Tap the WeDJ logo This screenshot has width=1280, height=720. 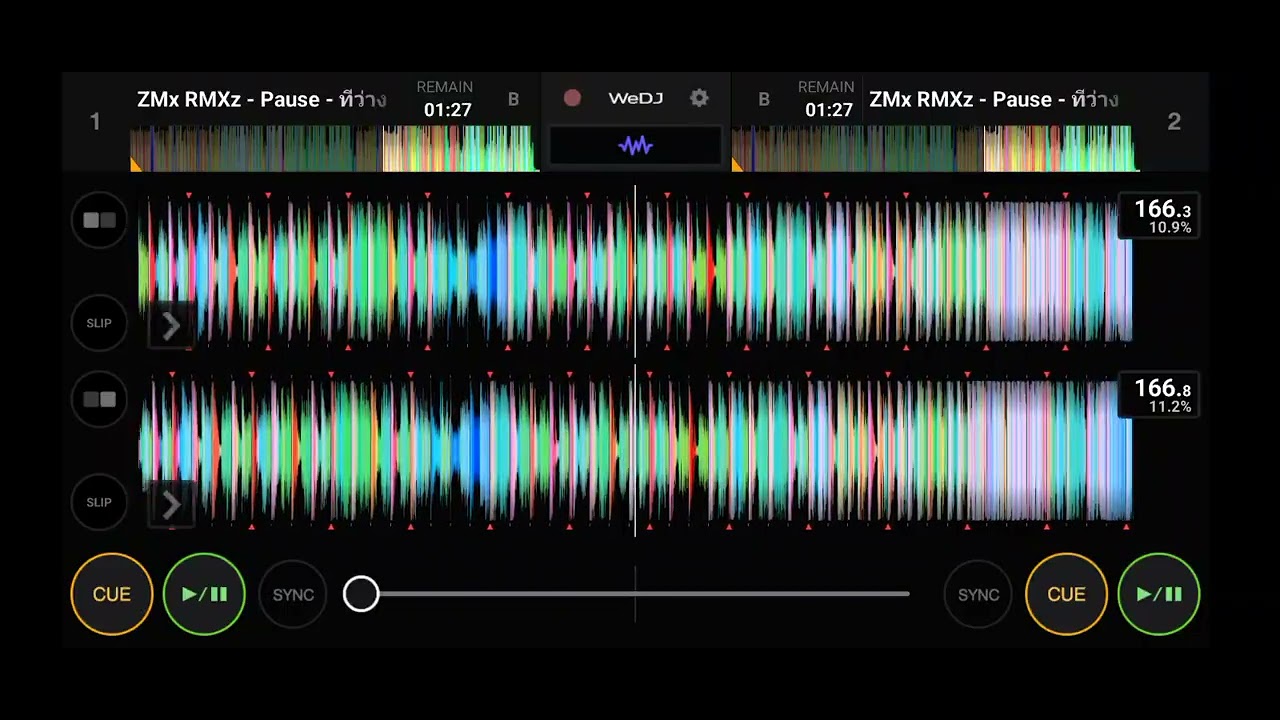[x=635, y=98]
